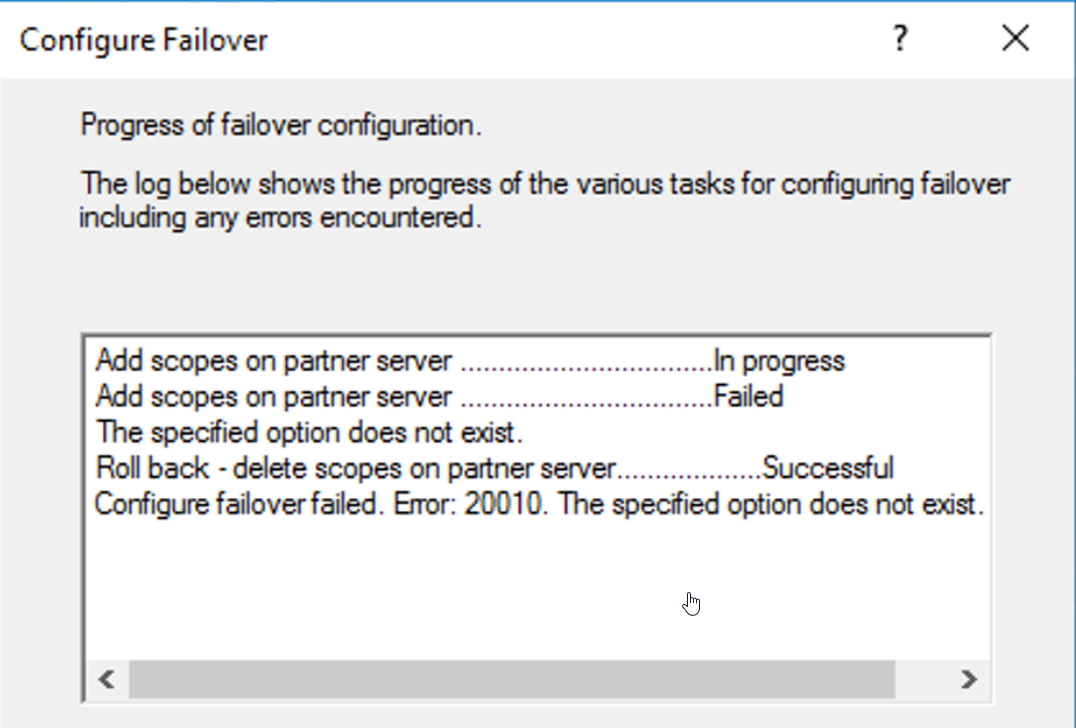1076x728 pixels.
Task: Click the right arrow of the log scrollbar
Action: 968,679
